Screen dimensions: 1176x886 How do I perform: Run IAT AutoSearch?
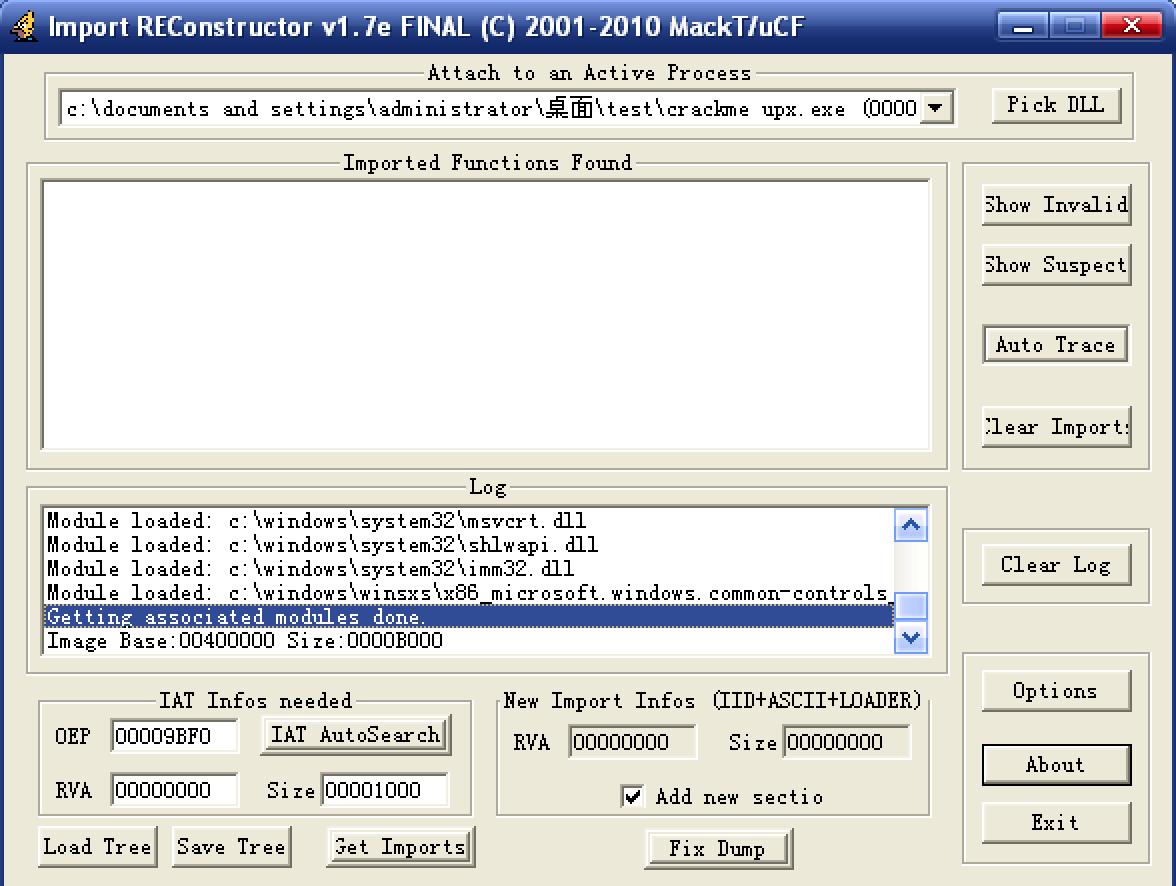click(x=355, y=735)
